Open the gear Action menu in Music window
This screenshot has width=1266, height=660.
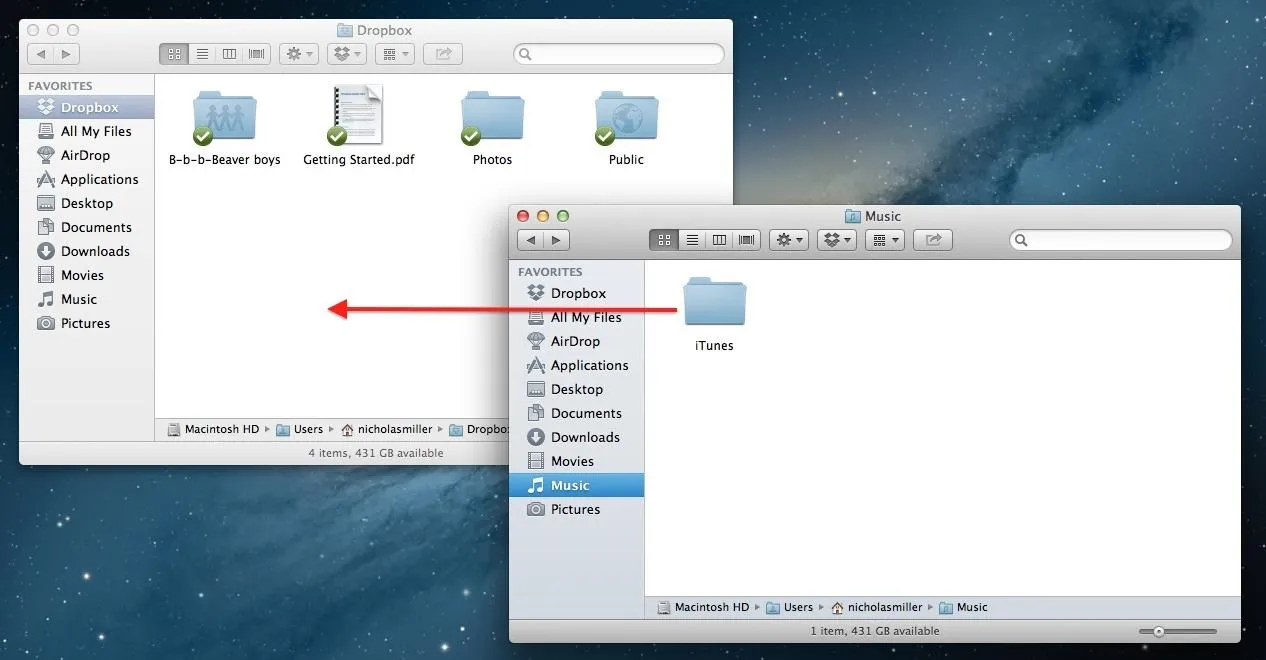788,240
